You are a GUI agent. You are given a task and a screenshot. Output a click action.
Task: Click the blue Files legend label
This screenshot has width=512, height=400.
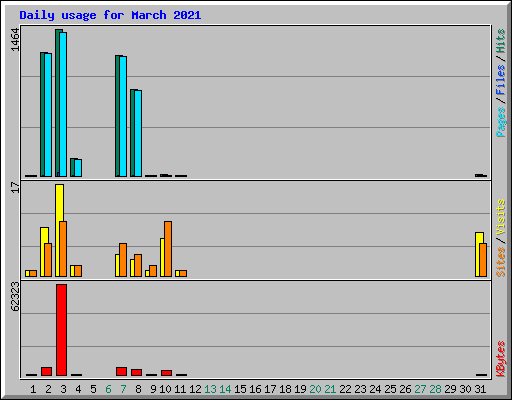pos(501,79)
